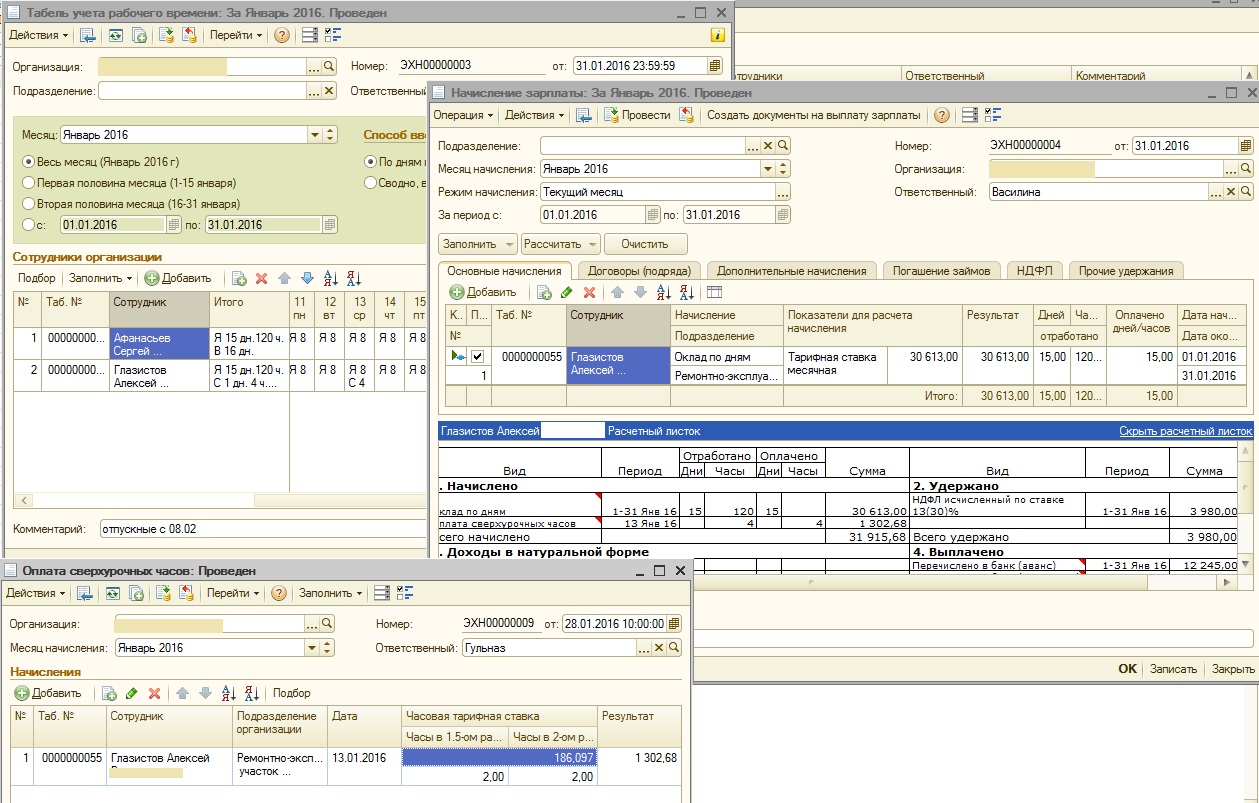Click the Комментарий field with отпускные text
The width and height of the screenshot is (1259, 803).
click(263, 527)
